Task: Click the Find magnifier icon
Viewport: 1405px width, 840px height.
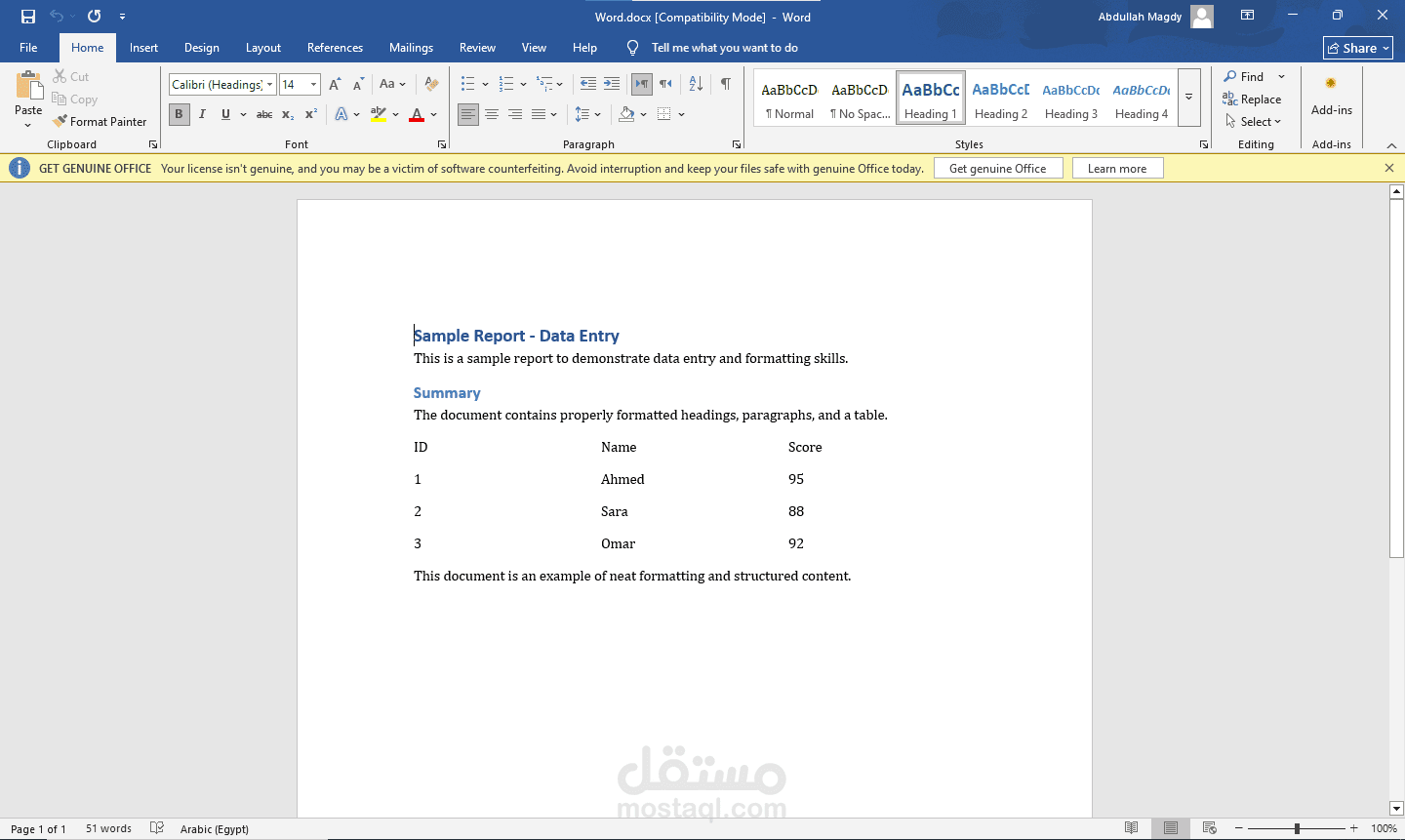Action: click(1230, 77)
